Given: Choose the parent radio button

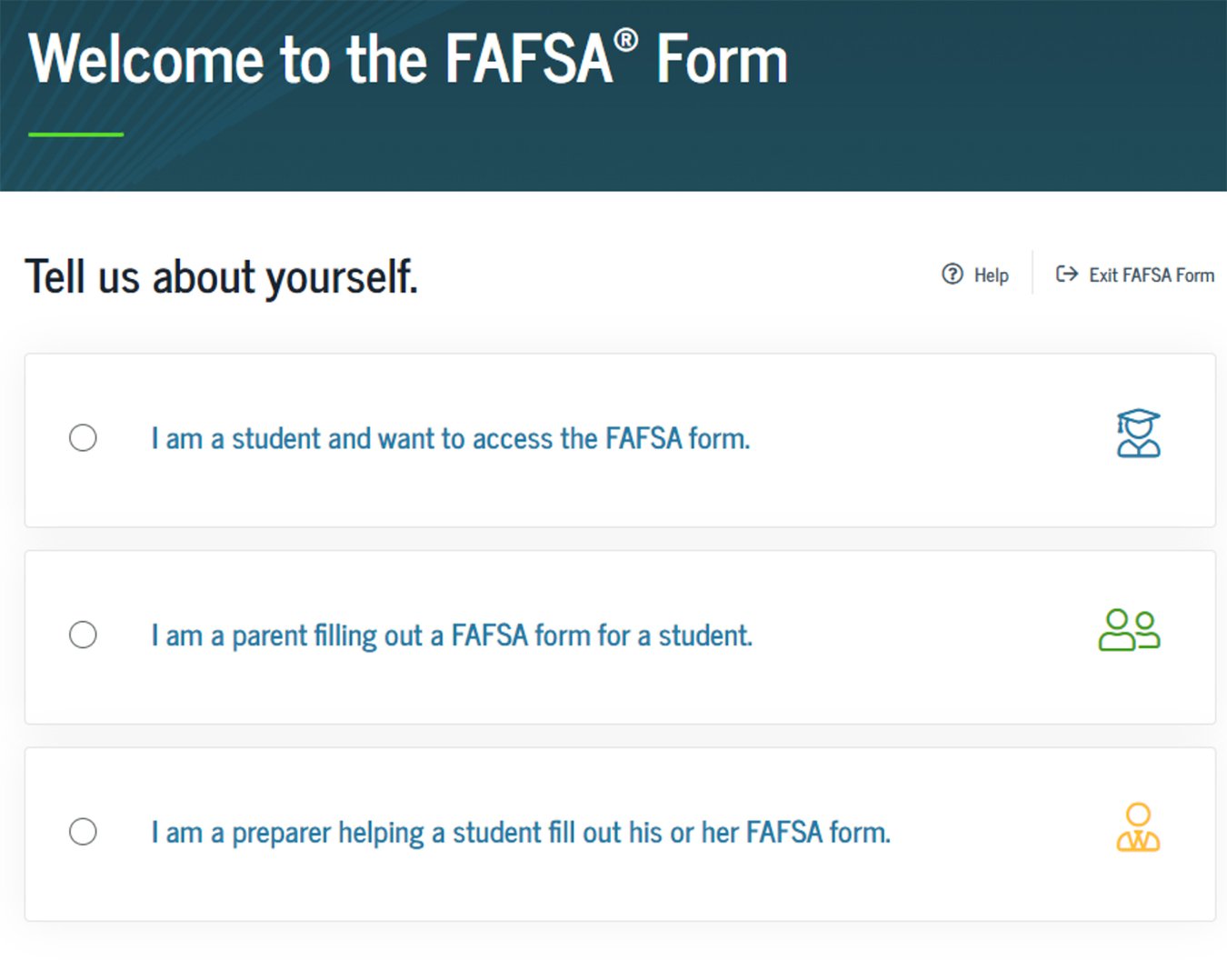Looking at the screenshot, I should pyautogui.click(x=83, y=635).
